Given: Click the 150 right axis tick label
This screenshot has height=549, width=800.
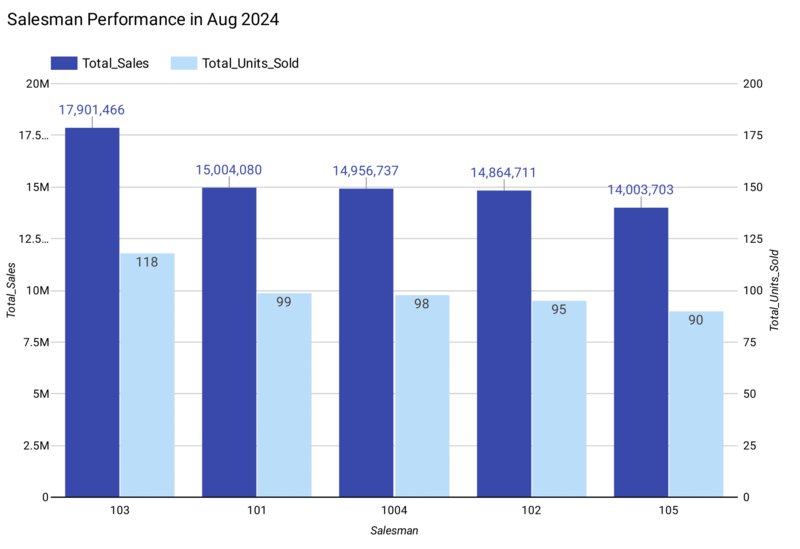Looking at the screenshot, I should tap(753, 187).
